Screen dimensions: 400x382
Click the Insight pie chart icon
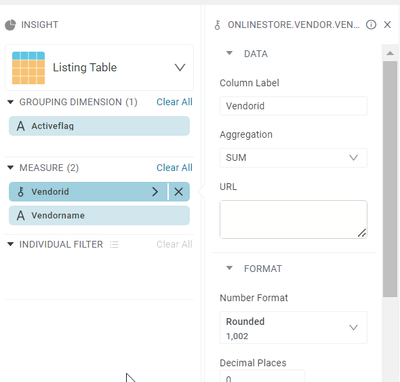[10, 25]
